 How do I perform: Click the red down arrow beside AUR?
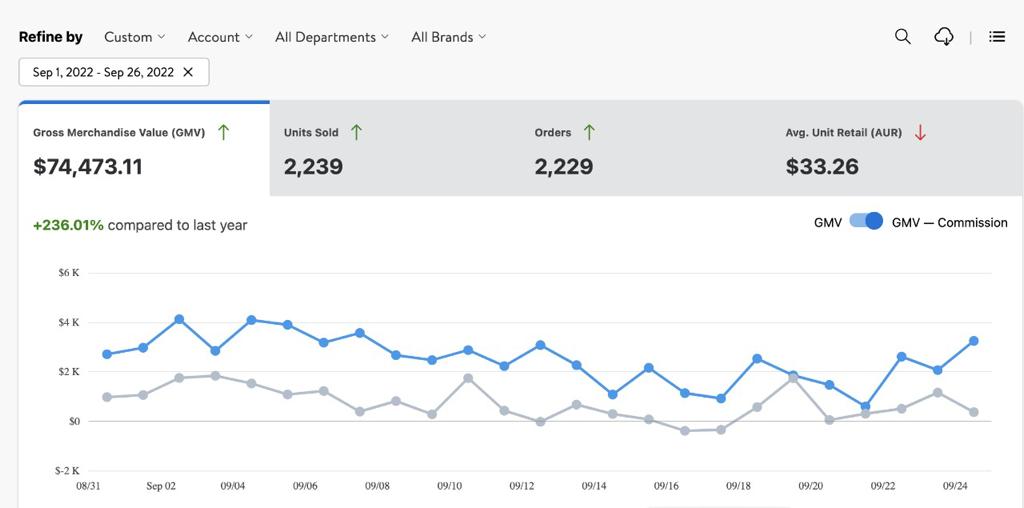[920, 132]
